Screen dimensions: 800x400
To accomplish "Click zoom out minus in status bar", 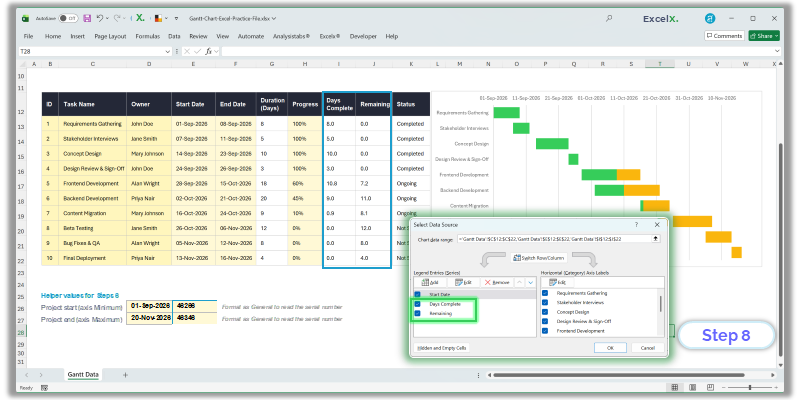I will click(x=722, y=388).
